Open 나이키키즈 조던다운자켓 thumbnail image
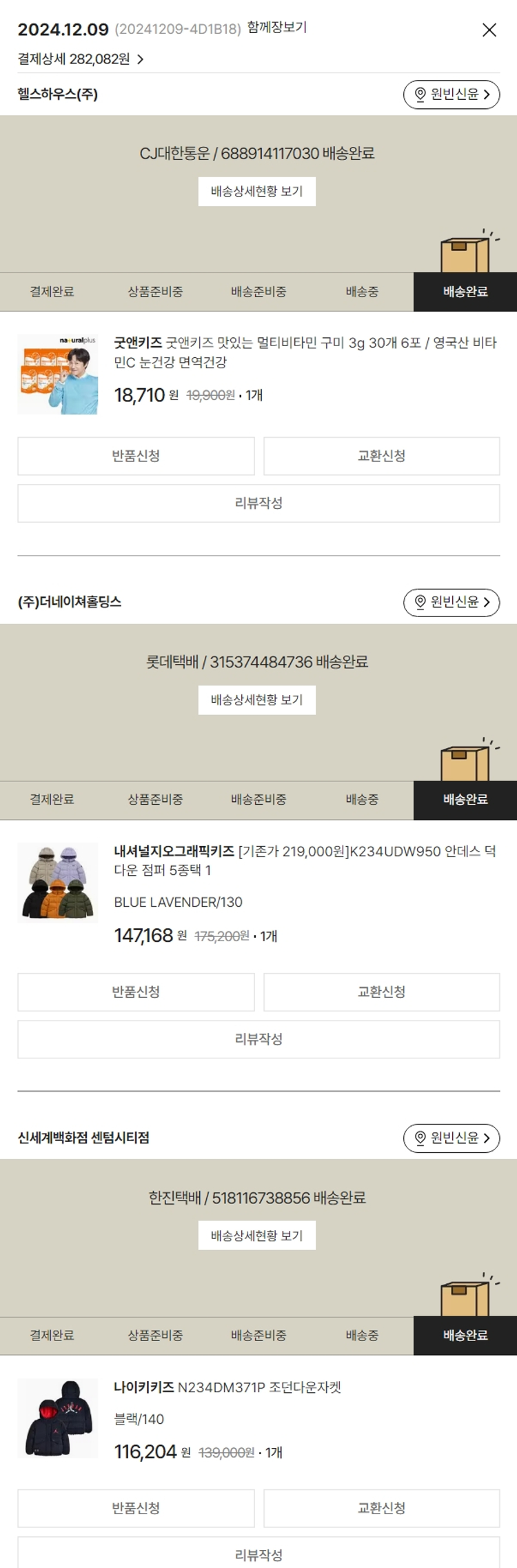Viewport: 517px width, 1568px height. click(58, 1418)
